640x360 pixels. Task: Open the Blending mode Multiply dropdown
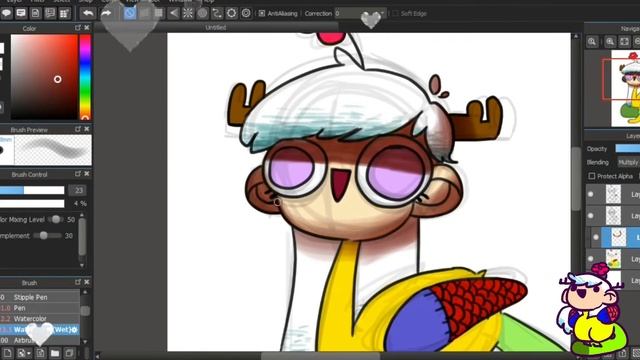pos(628,162)
